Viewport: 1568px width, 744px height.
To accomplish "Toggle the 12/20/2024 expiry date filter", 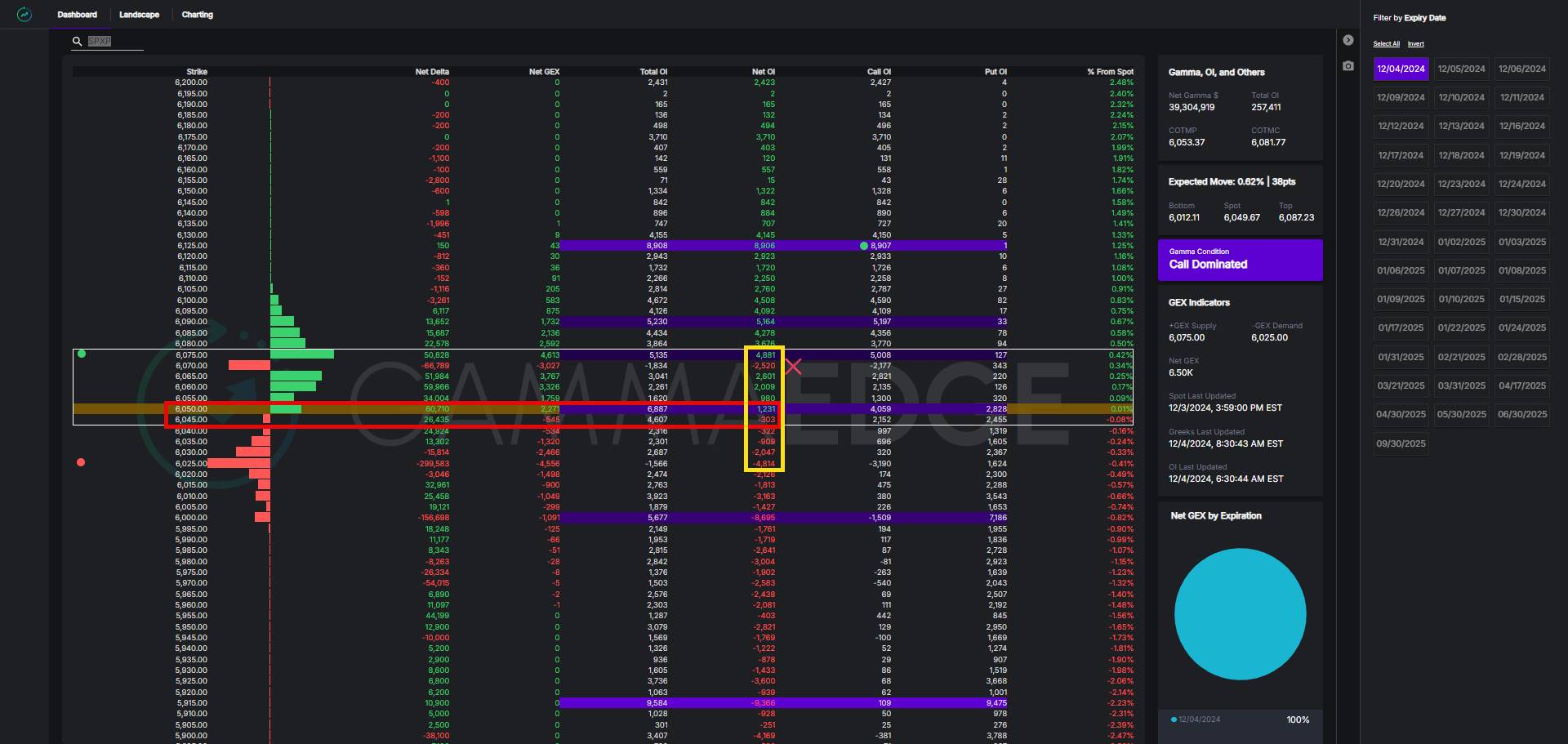I will click(x=1401, y=185).
